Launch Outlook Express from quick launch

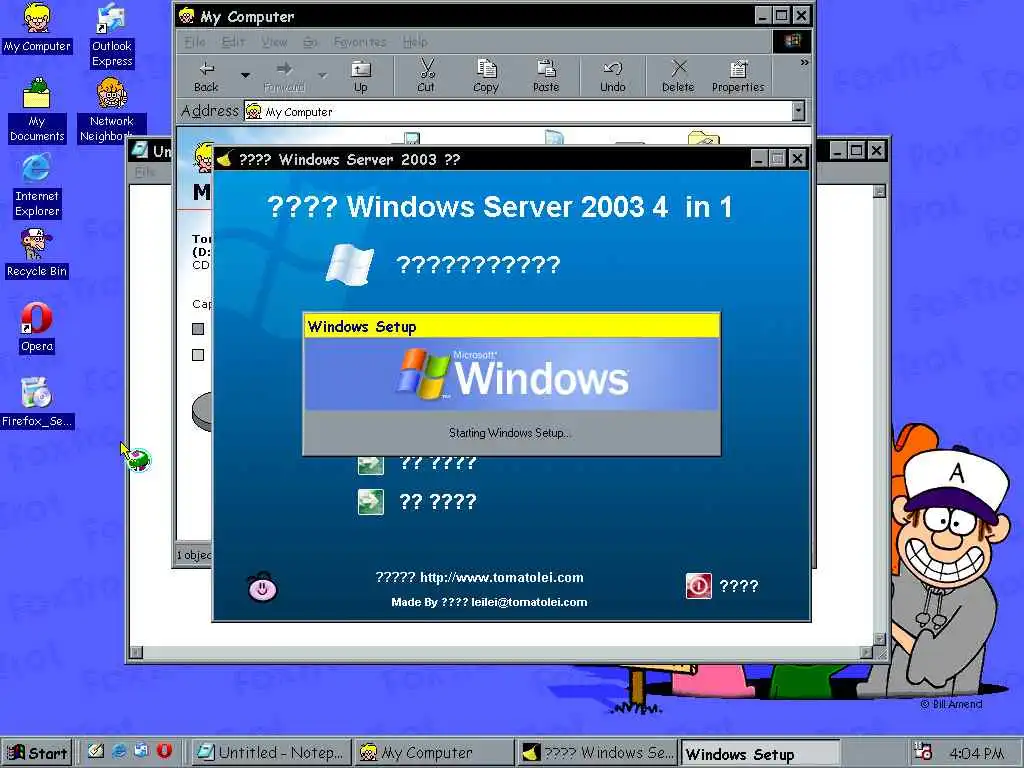pyautogui.click(x=141, y=751)
